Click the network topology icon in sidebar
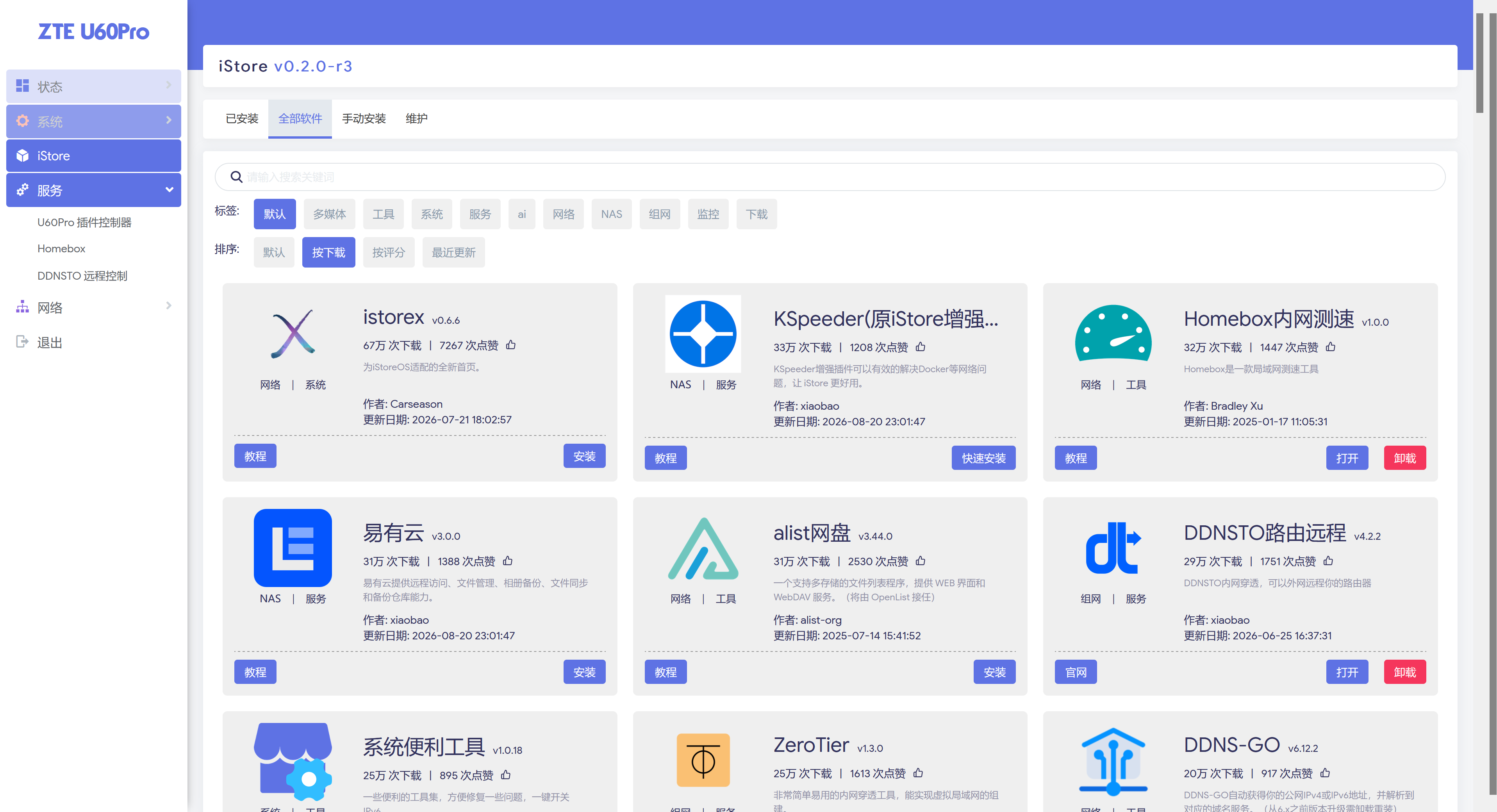Image resolution: width=1497 pixels, height=812 pixels. point(22,307)
